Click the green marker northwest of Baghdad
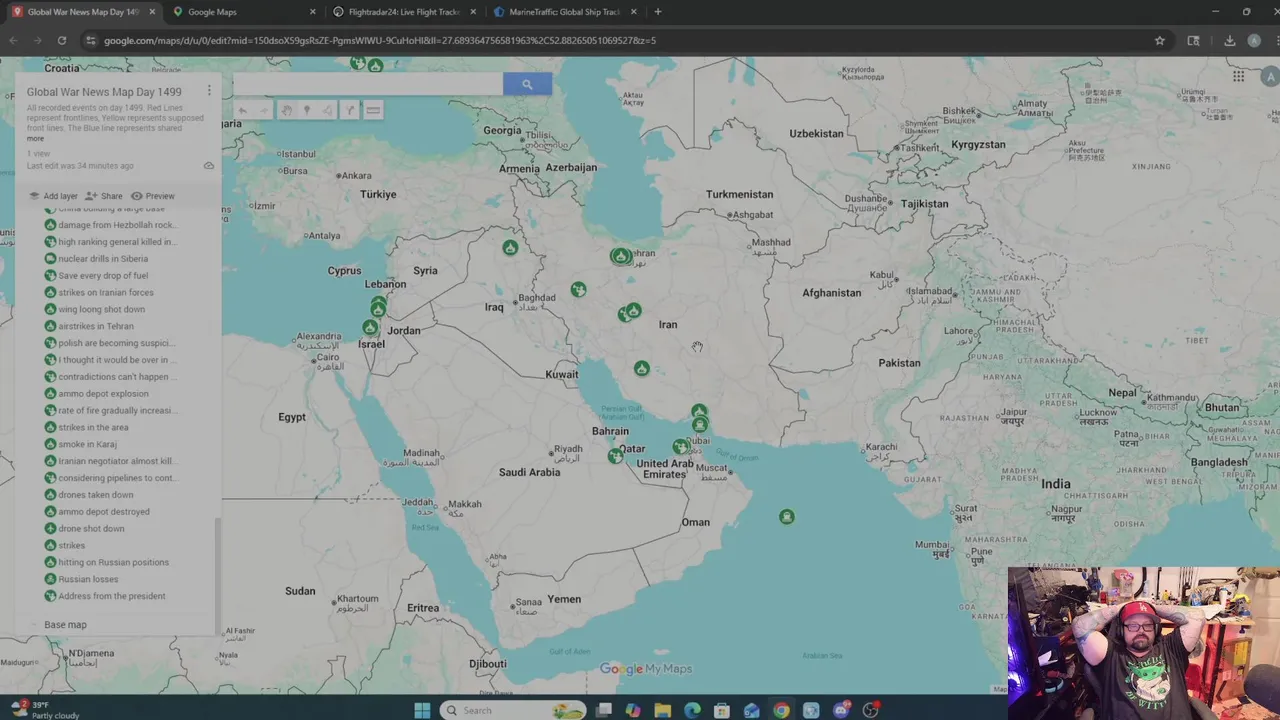This screenshot has height=720, width=1280. pyautogui.click(x=510, y=247)
